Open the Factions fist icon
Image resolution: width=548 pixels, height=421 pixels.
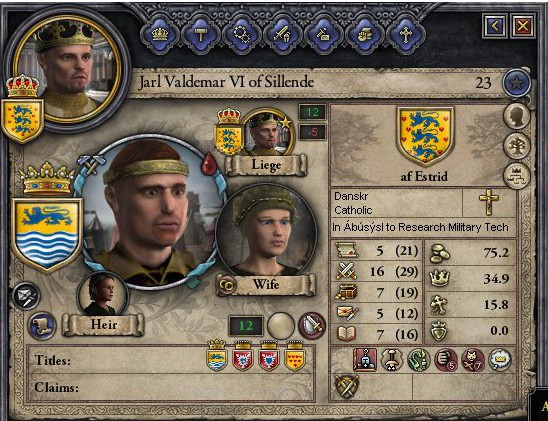365,34
